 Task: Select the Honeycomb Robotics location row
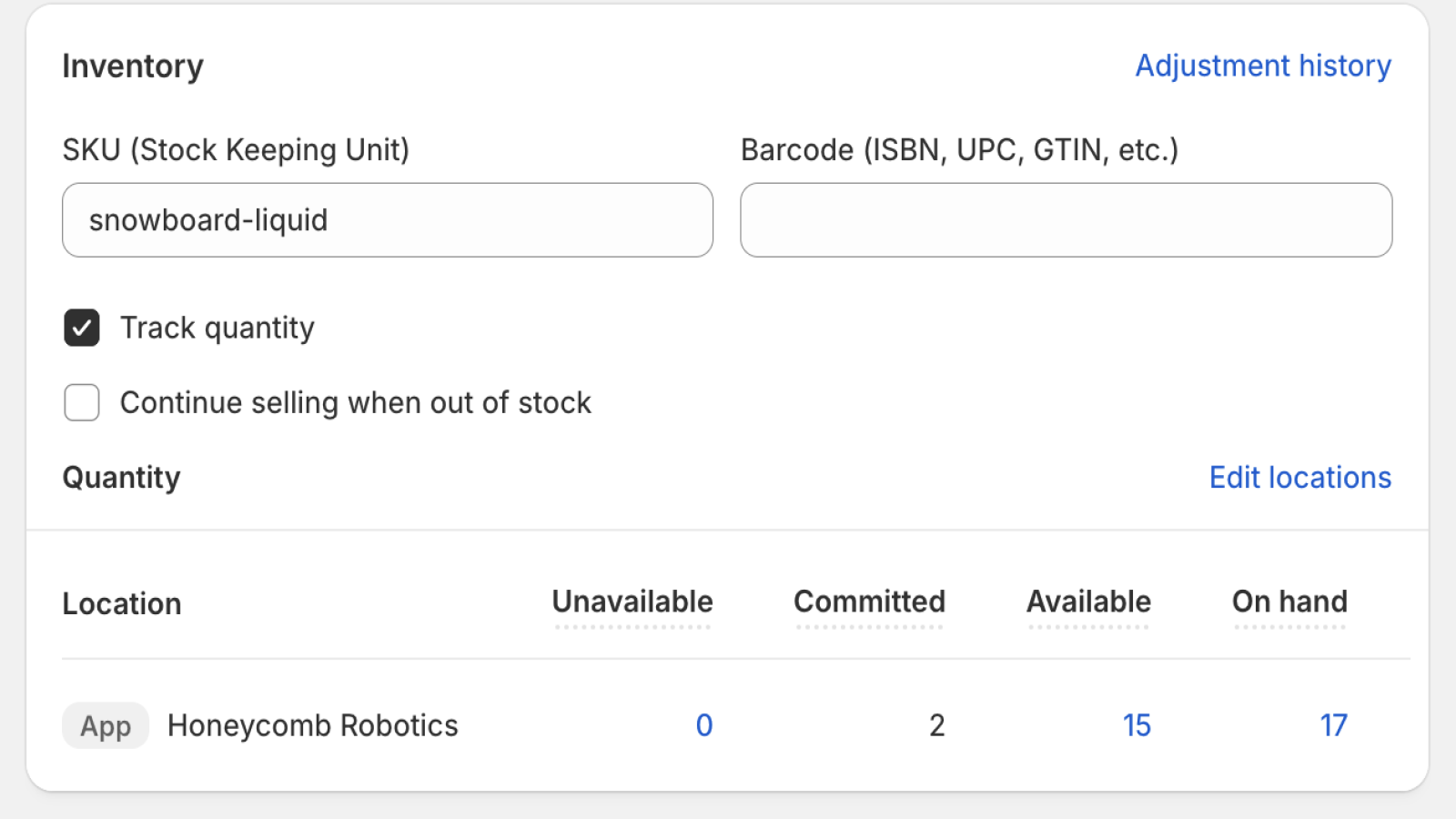(312, 725)
